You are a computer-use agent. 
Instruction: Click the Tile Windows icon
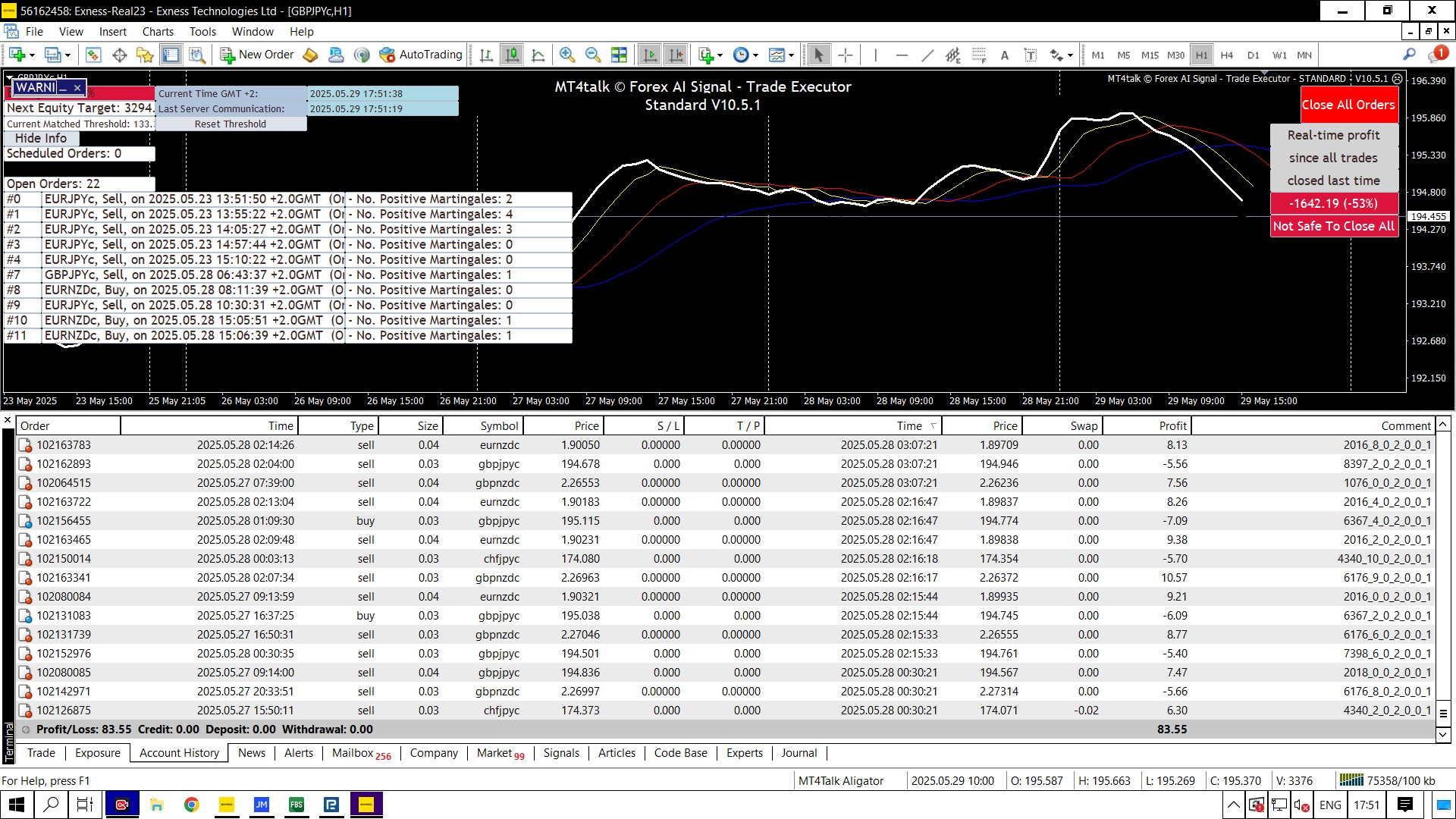tap(619, 55)
